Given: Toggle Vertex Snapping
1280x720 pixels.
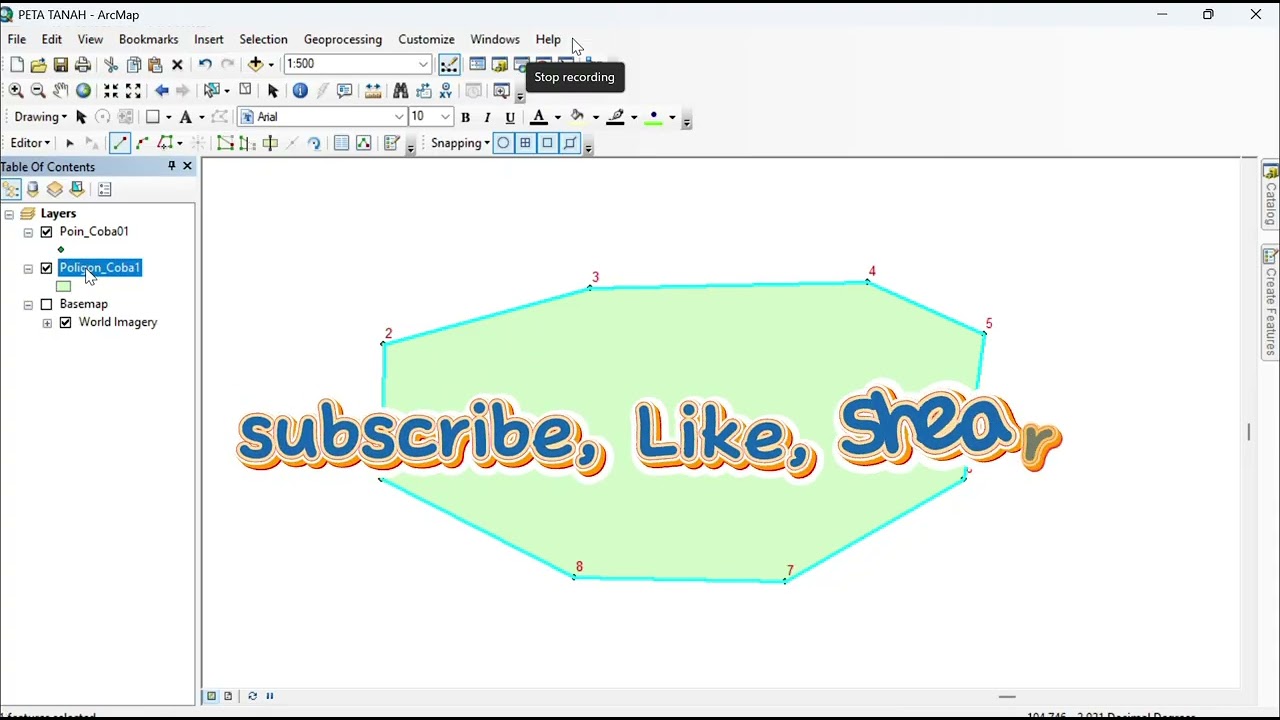Looking at the screenshot, I should [547, 143].
